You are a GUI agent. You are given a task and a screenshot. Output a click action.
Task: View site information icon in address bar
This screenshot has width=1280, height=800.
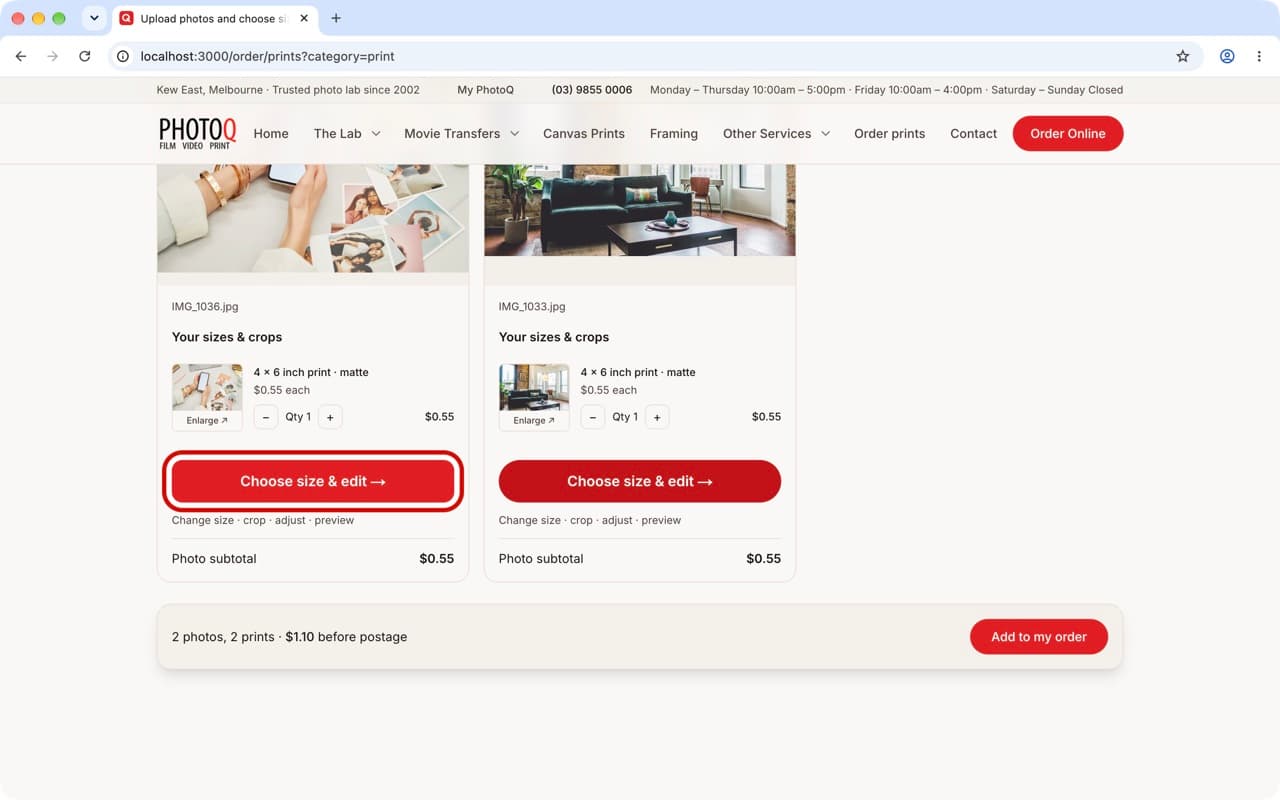(x=123, y=56)
